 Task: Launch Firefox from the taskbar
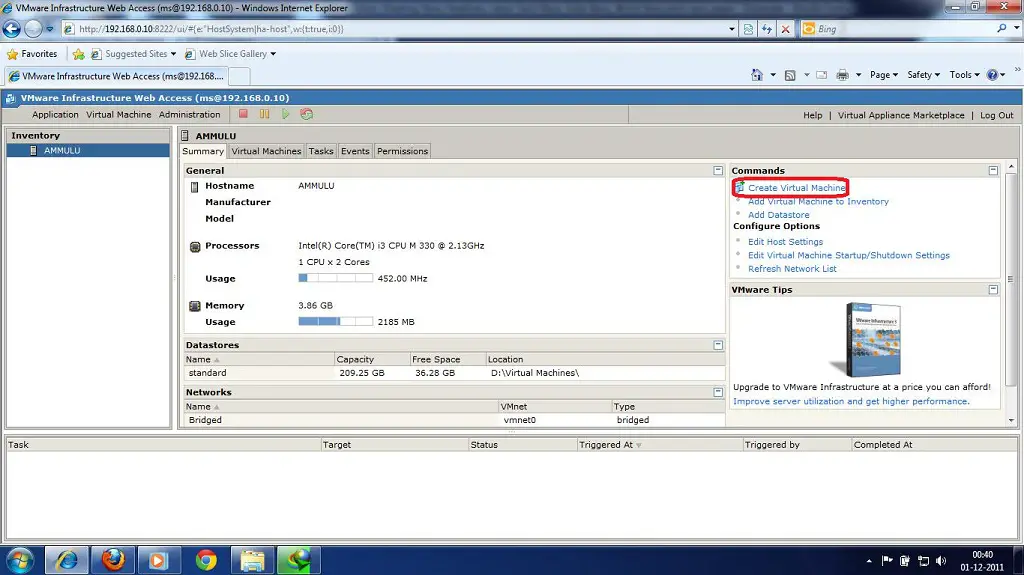pos(113,560)
